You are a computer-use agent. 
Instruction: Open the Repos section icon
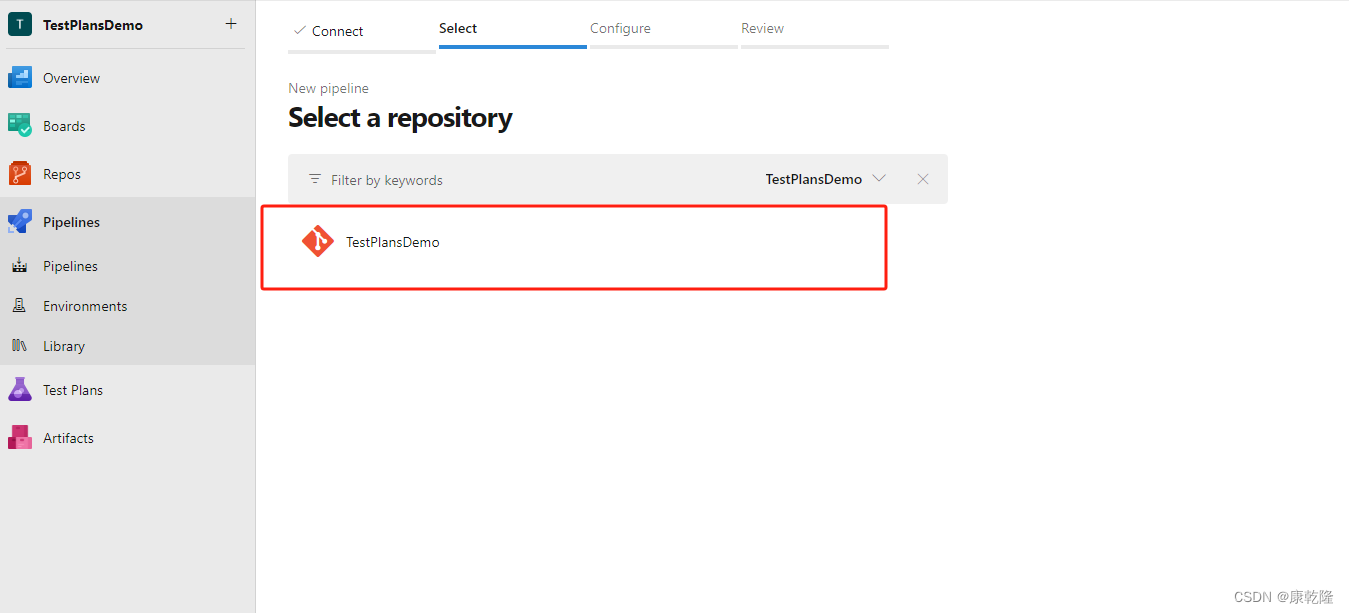(20, 174)
